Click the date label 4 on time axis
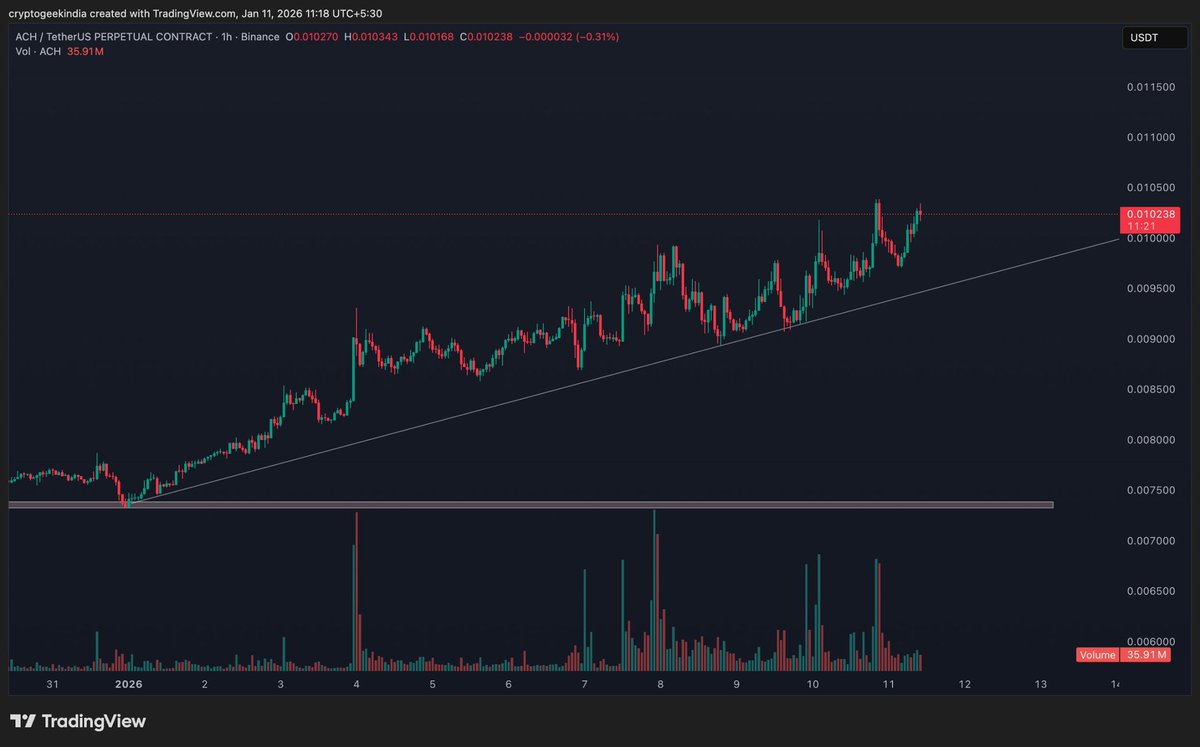Image resolution: width=1200 pixels, height=747 pixels. point(357,685)
